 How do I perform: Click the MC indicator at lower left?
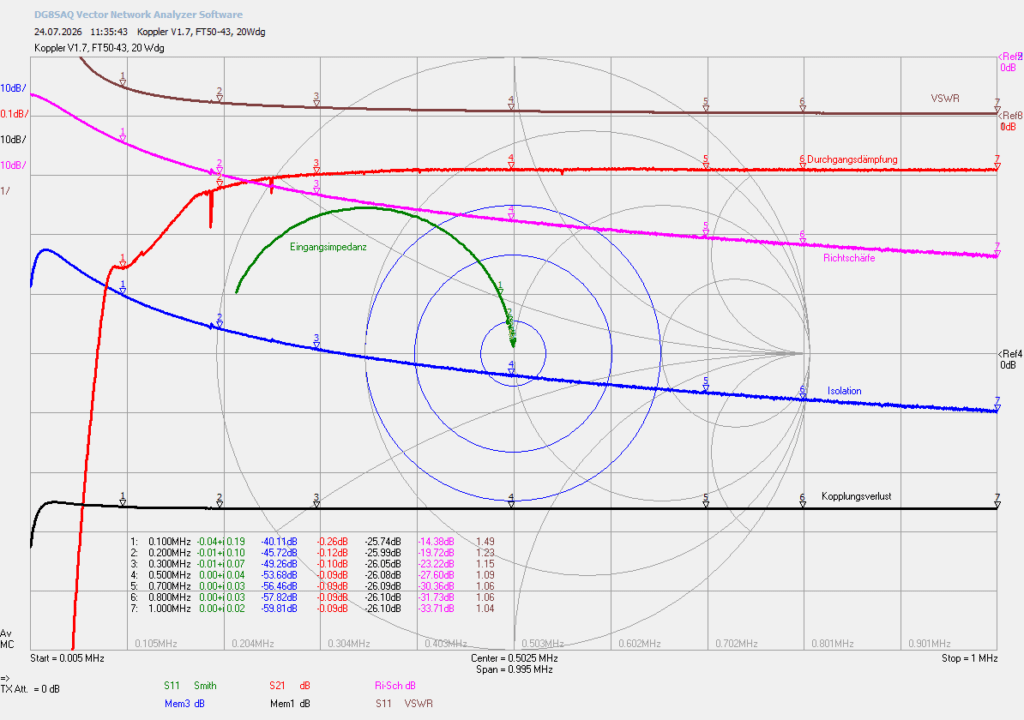pos(7,645)
